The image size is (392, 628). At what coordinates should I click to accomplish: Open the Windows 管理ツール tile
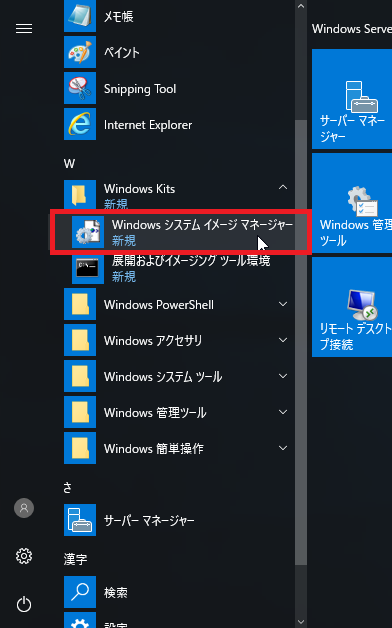tap(352, 203)
